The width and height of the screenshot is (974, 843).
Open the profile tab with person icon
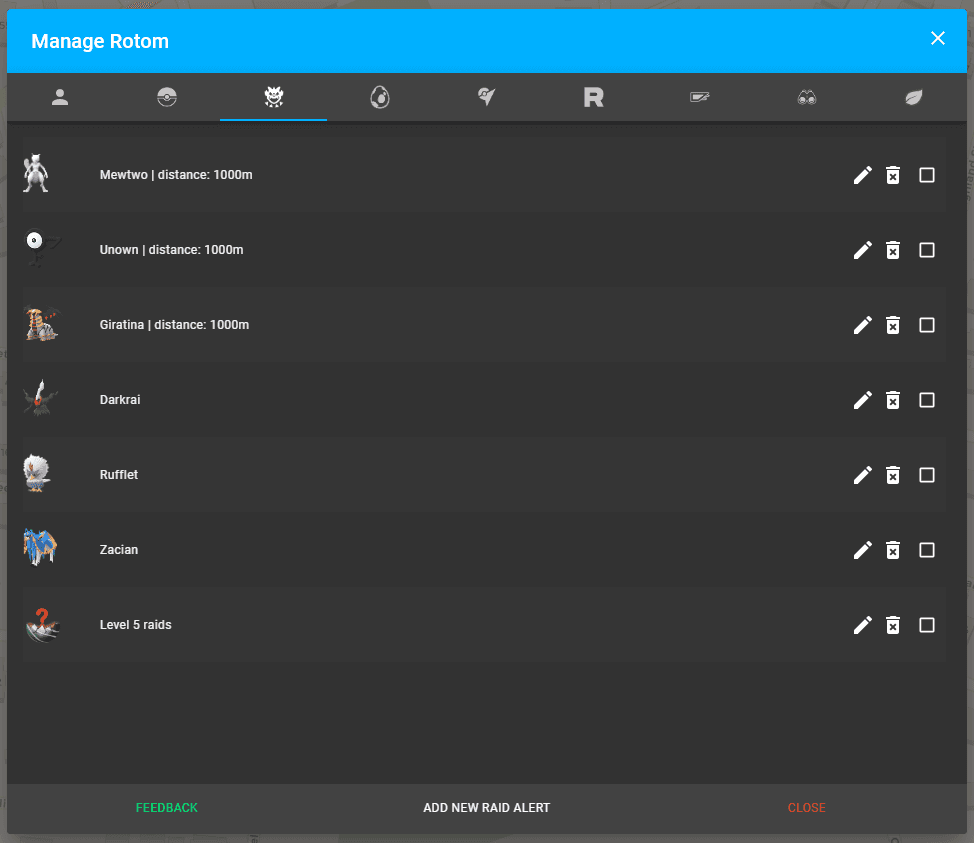tap(60, 97)
